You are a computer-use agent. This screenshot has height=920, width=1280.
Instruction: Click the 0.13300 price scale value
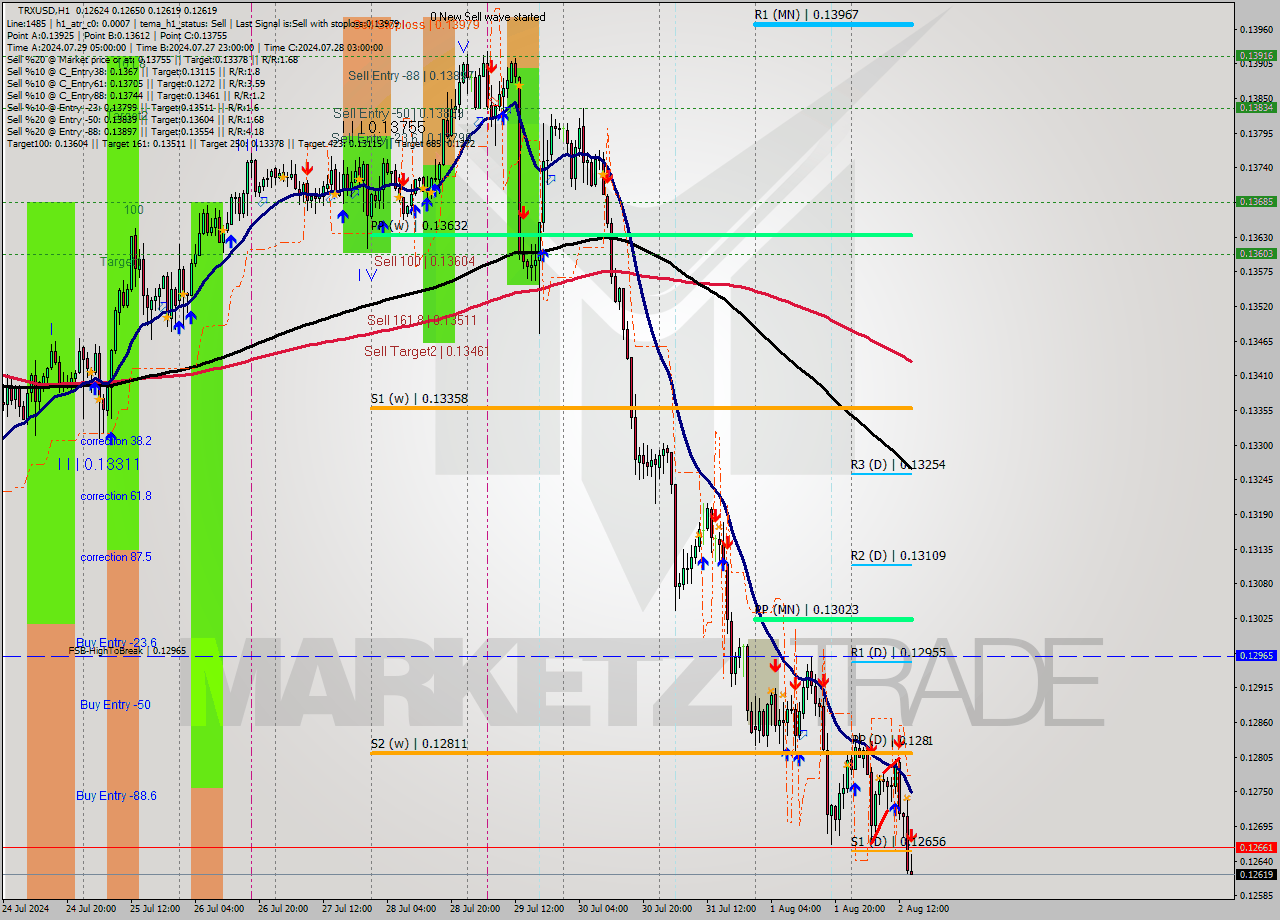(1257, 446)
